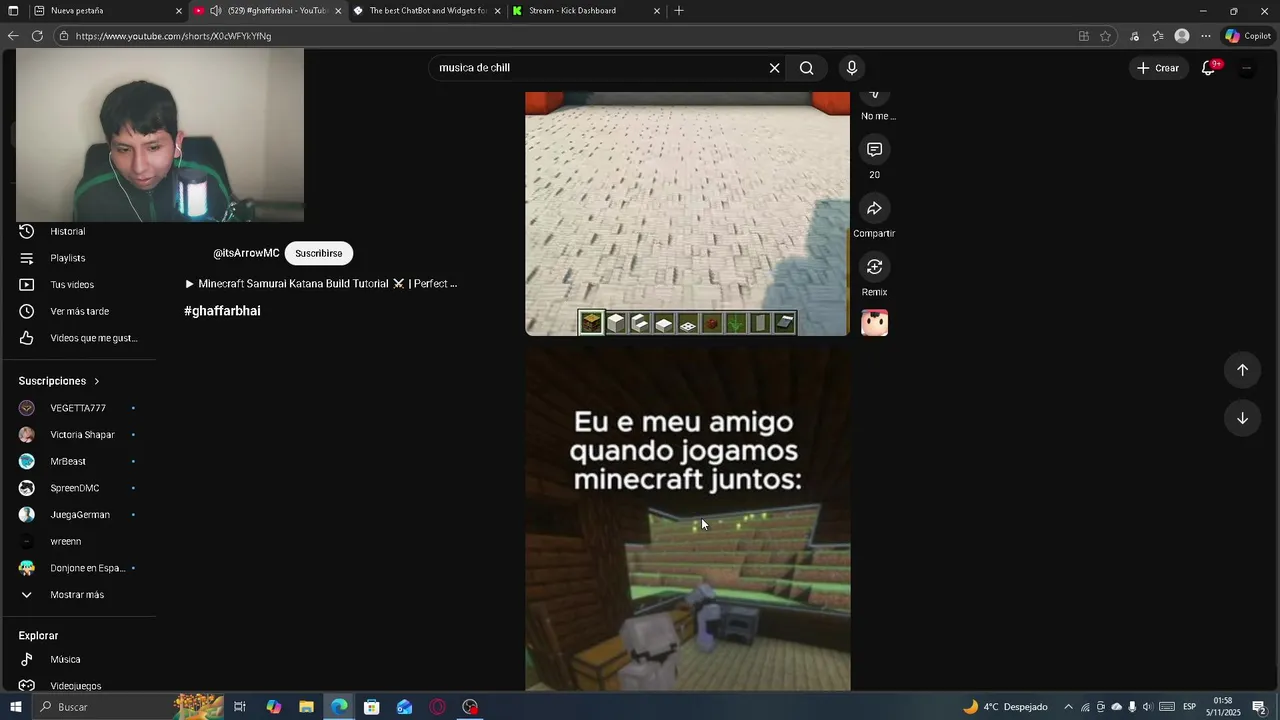The image size is (1280, 720).
Task: Open browser settings and more menu
Action: pos(1206,36)
